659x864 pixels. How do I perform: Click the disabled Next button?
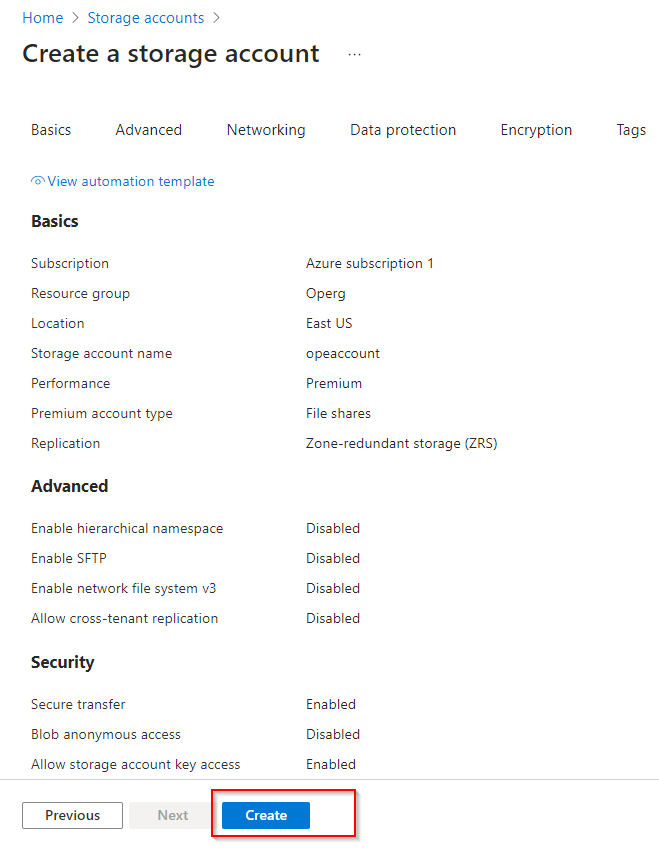tap(172, 815)
